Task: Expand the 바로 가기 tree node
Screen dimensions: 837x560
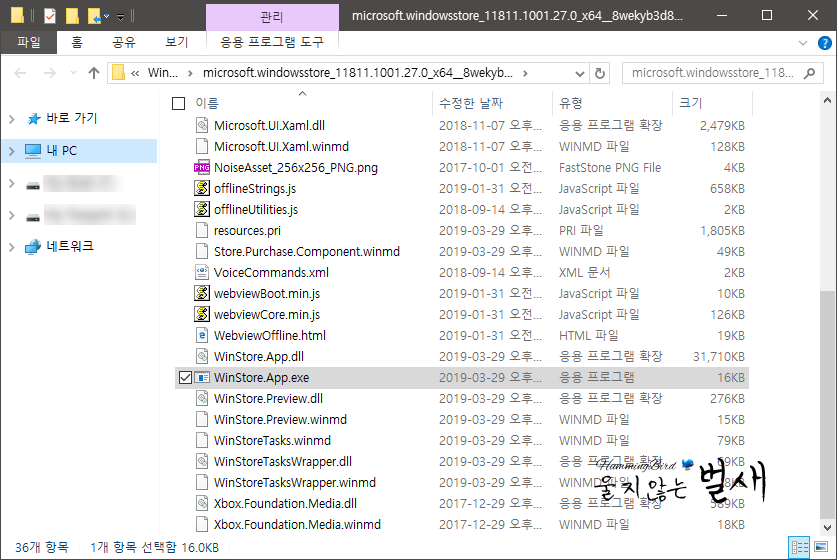Action: click(12, 119)
